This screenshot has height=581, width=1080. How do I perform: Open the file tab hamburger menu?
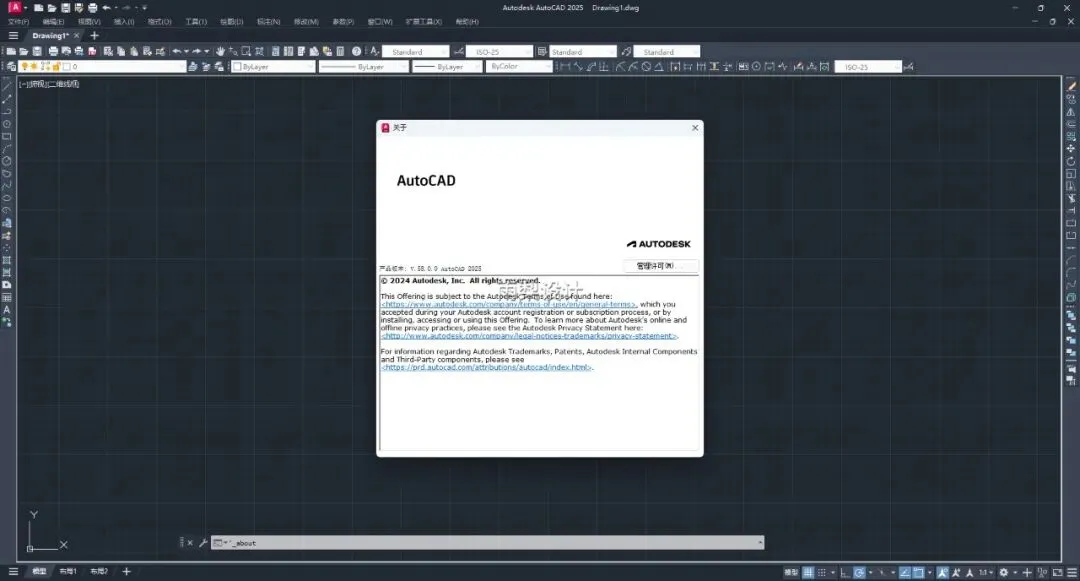tap(13, 36)
